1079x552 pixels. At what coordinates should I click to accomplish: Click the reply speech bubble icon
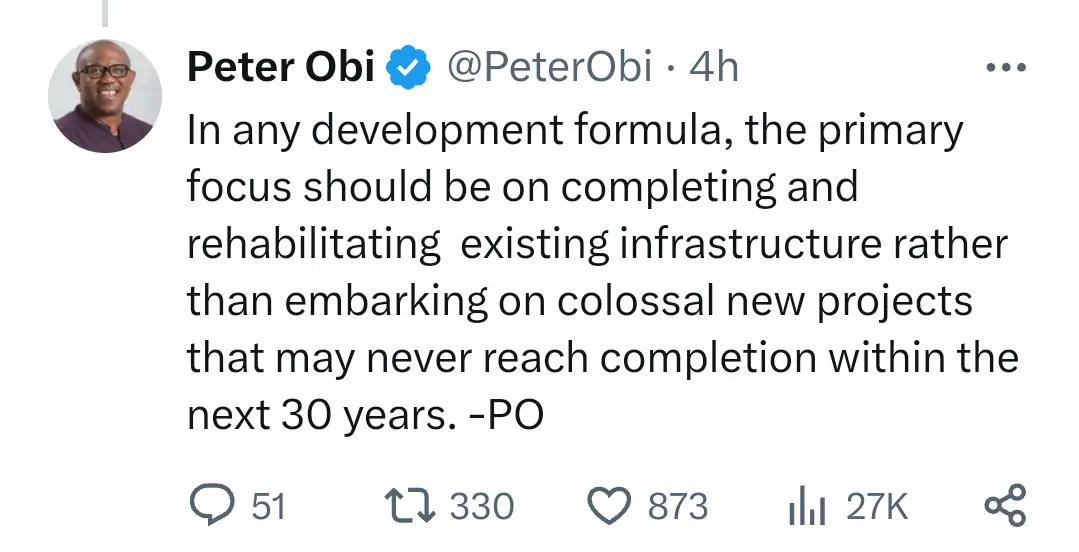(x=209, y=506)
